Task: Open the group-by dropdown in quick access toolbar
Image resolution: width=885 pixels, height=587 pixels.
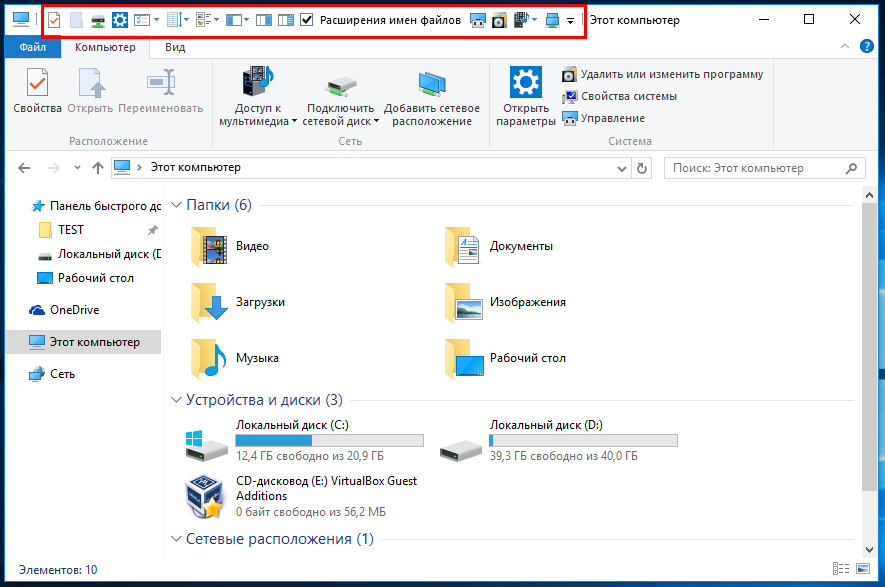Action: tap(217, 20)
